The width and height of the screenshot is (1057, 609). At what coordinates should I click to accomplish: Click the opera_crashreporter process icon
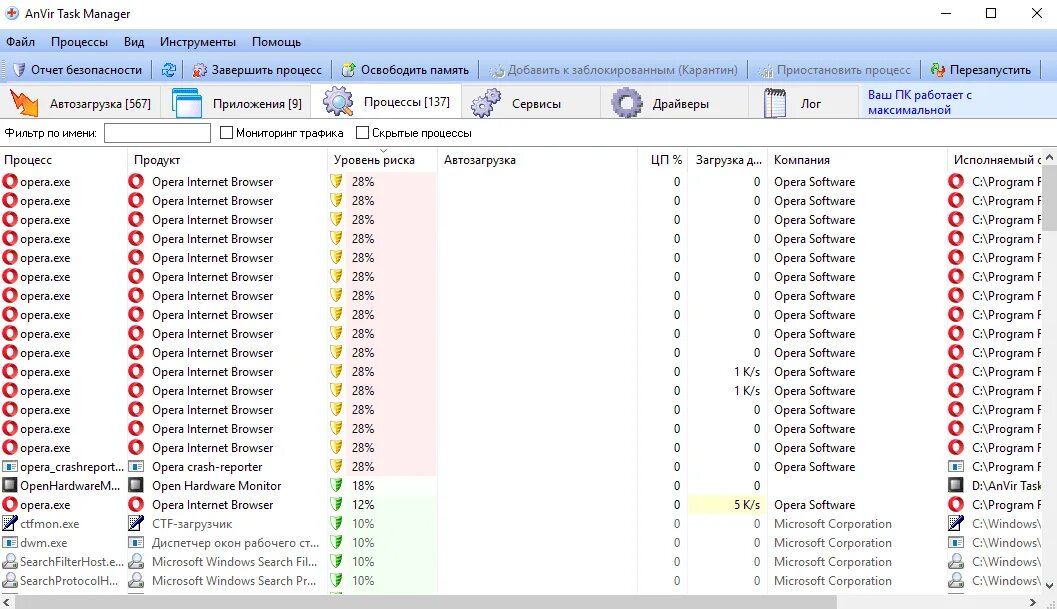click(9, 467)
